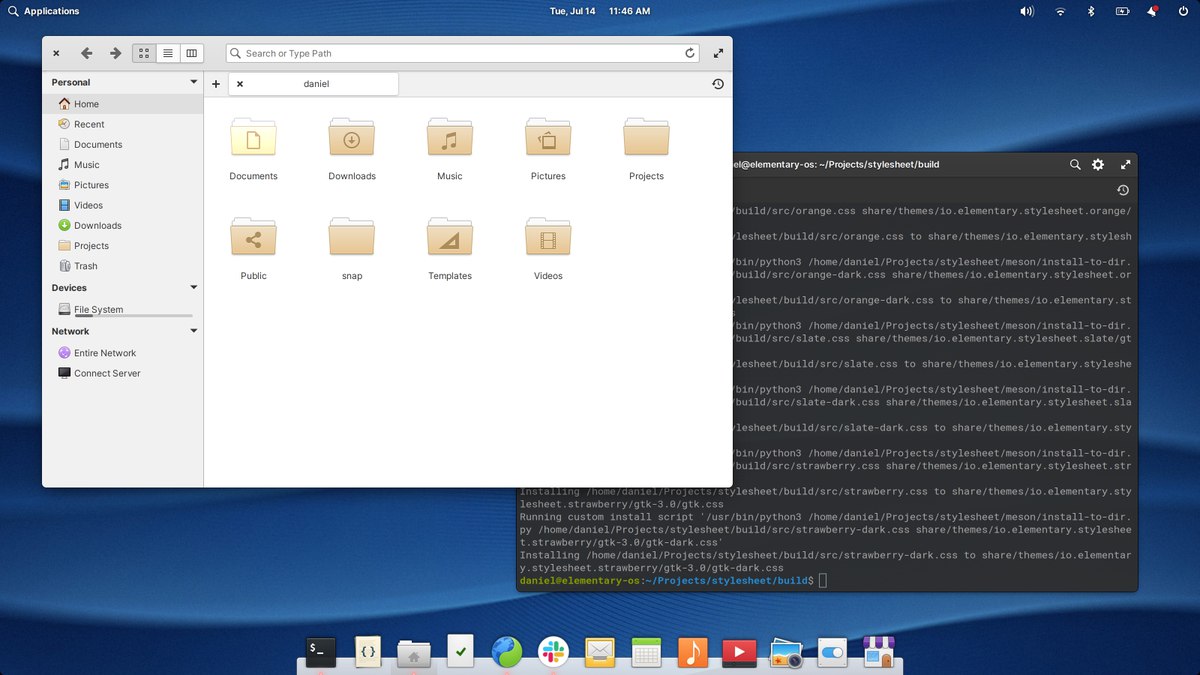The width and height of the screenshot is (1200, 675).
Task: Open the sound volume indicator
Action: pyautogui.click(x=1027, y=11)
